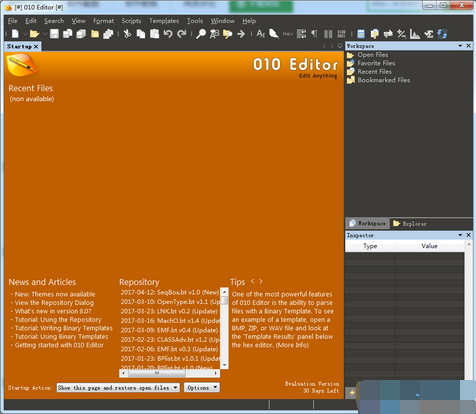Click the Find magnifier icon

[x=201, y=34]
